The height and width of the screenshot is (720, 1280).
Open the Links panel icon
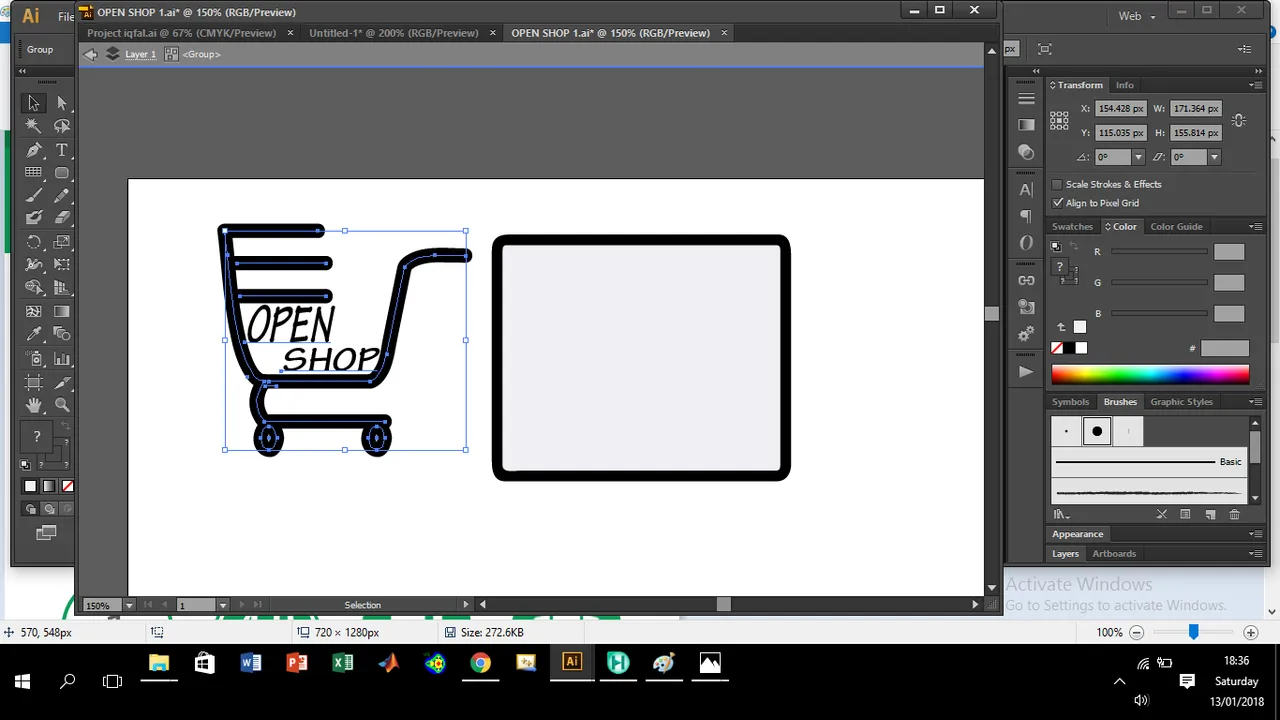1026,281
